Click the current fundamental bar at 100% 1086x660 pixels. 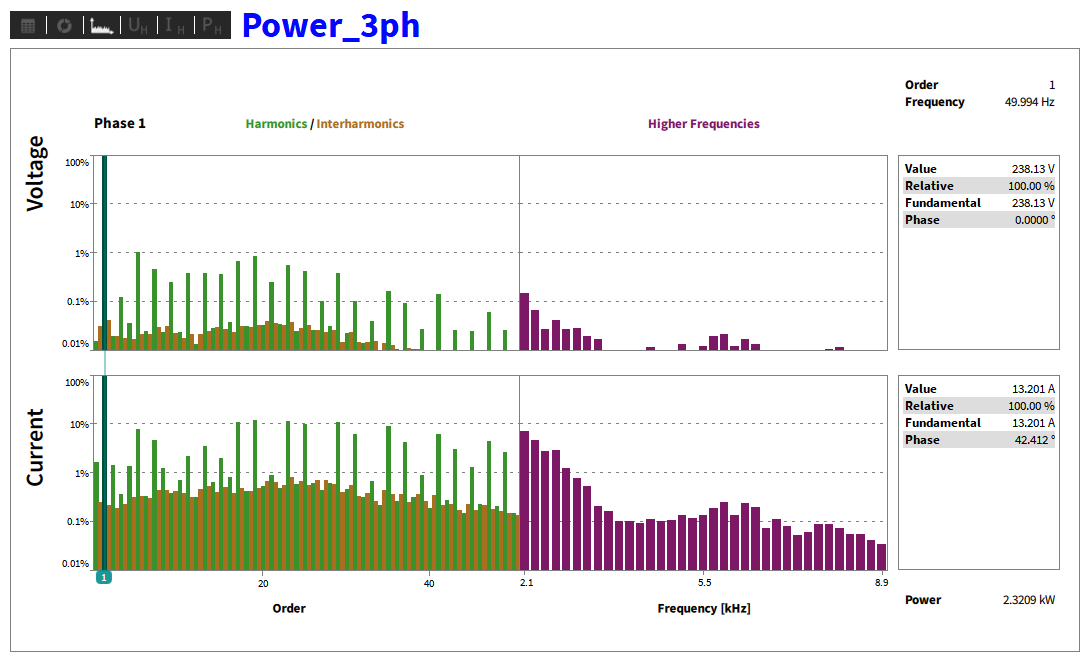[105, 473]
